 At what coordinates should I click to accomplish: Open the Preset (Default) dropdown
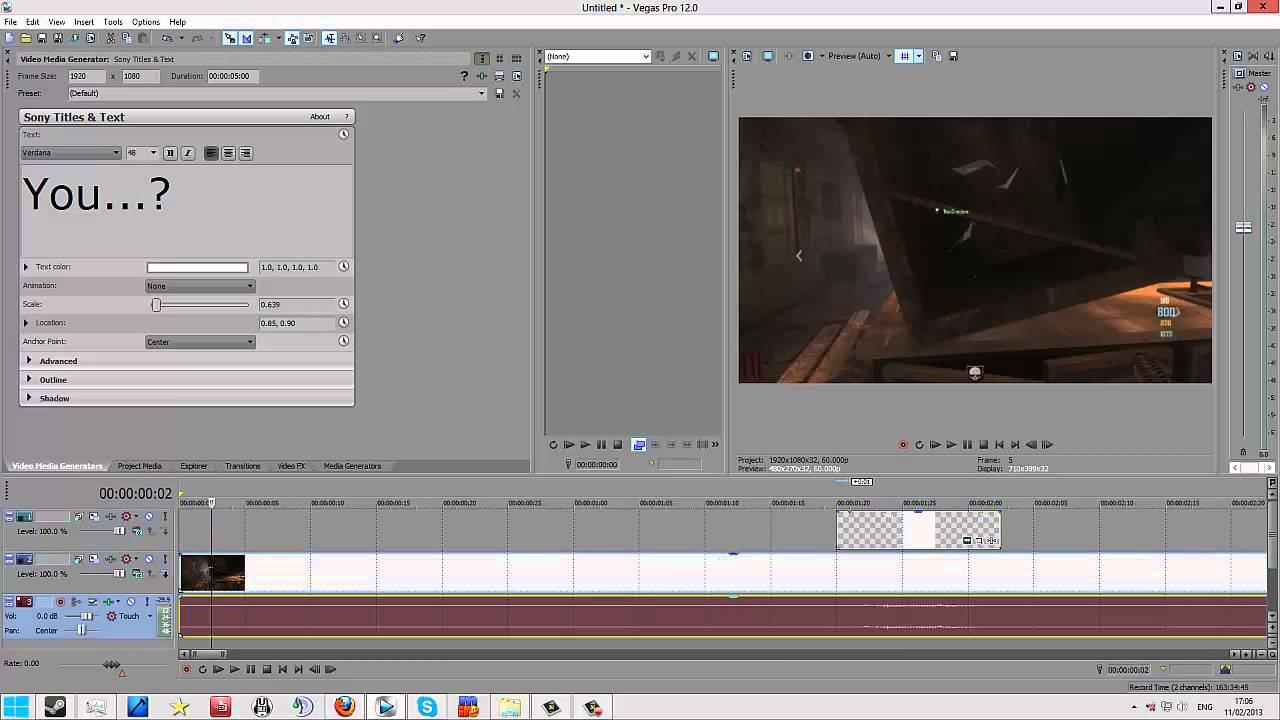(x=277, y=93)
